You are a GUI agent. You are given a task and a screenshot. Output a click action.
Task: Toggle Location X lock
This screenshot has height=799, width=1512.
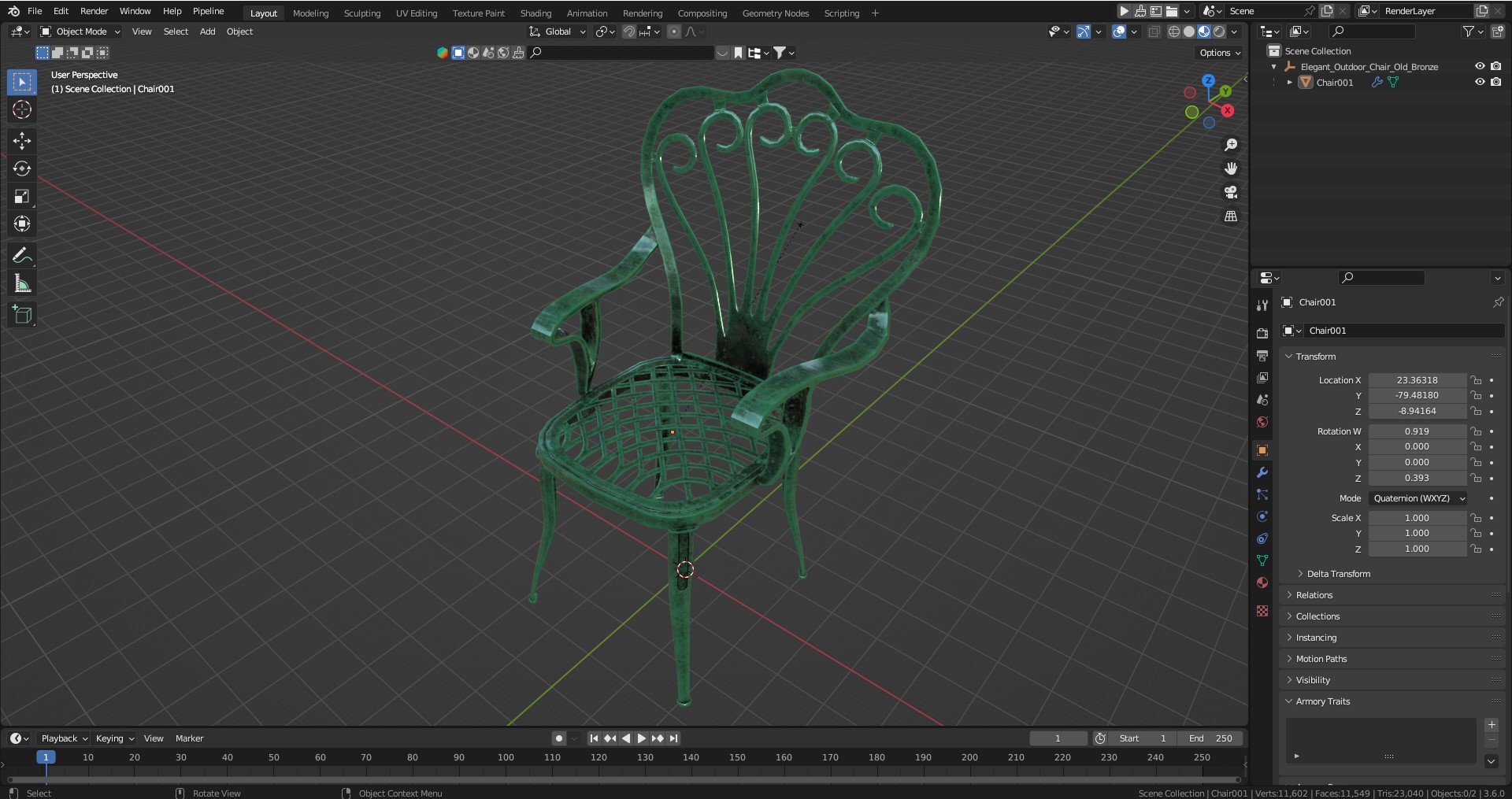click(1476, 380)
